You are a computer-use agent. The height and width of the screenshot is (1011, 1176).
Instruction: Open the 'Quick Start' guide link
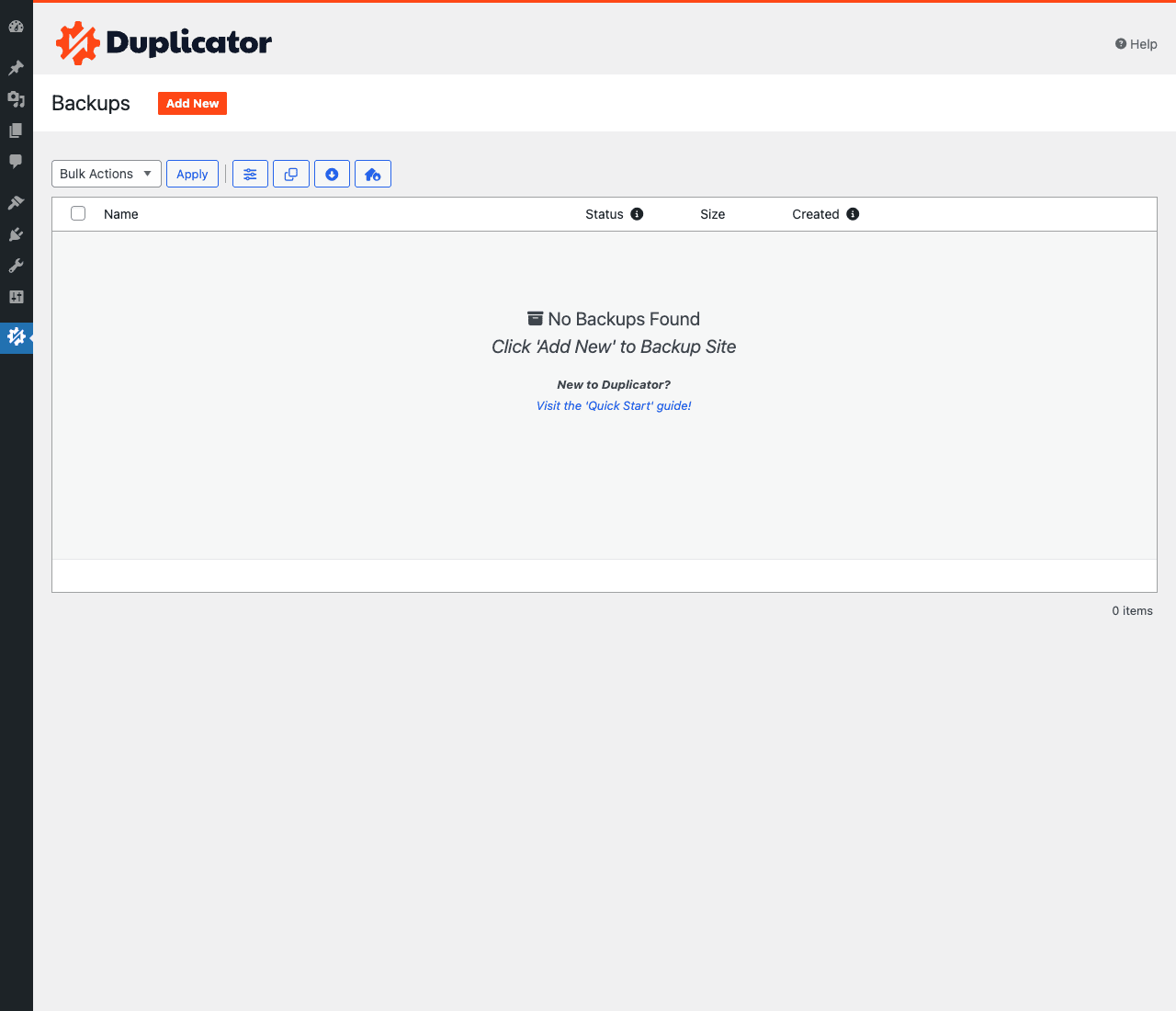(614, 405)
